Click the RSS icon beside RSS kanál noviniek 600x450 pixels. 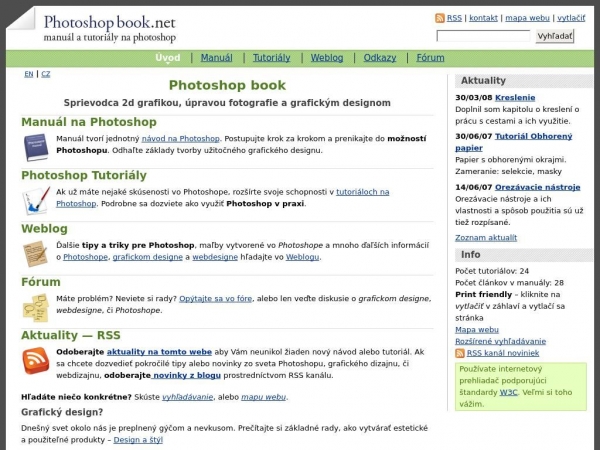pos(460,353)
